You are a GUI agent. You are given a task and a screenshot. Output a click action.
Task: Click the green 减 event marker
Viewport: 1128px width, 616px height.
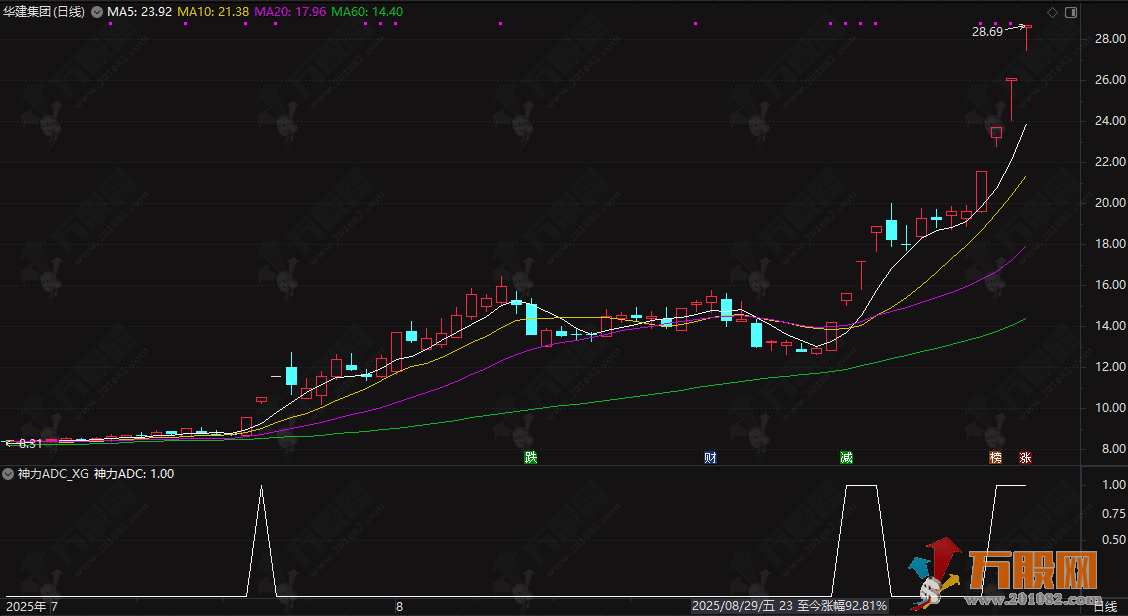(x=846, y=458)
